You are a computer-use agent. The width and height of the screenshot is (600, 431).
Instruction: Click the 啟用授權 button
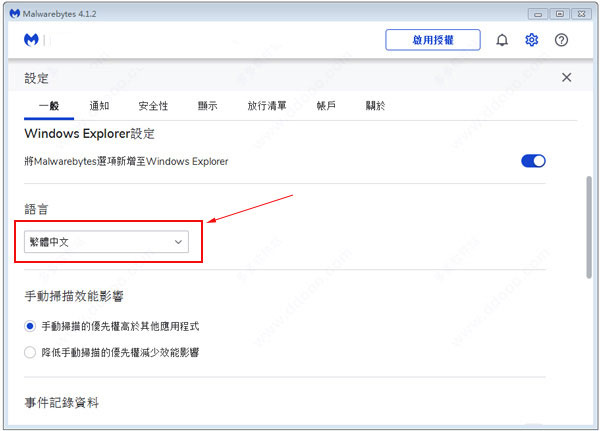click(433, 40)
